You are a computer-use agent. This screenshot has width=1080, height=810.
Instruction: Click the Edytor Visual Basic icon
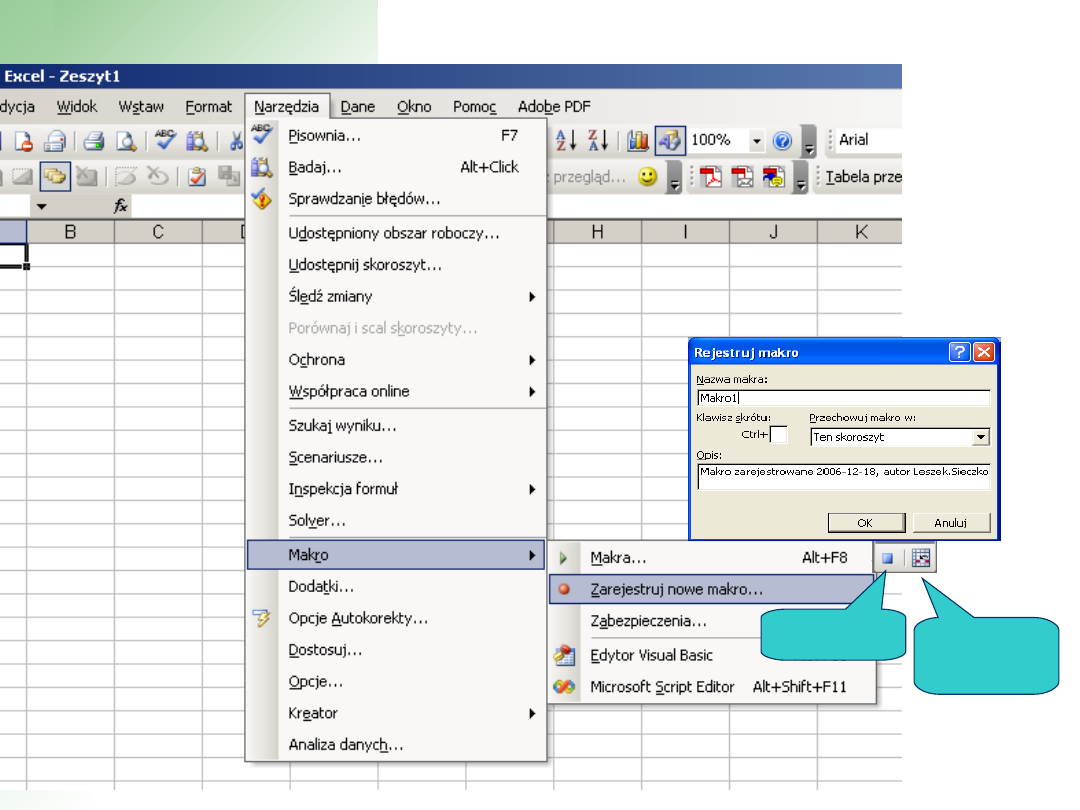564,655
